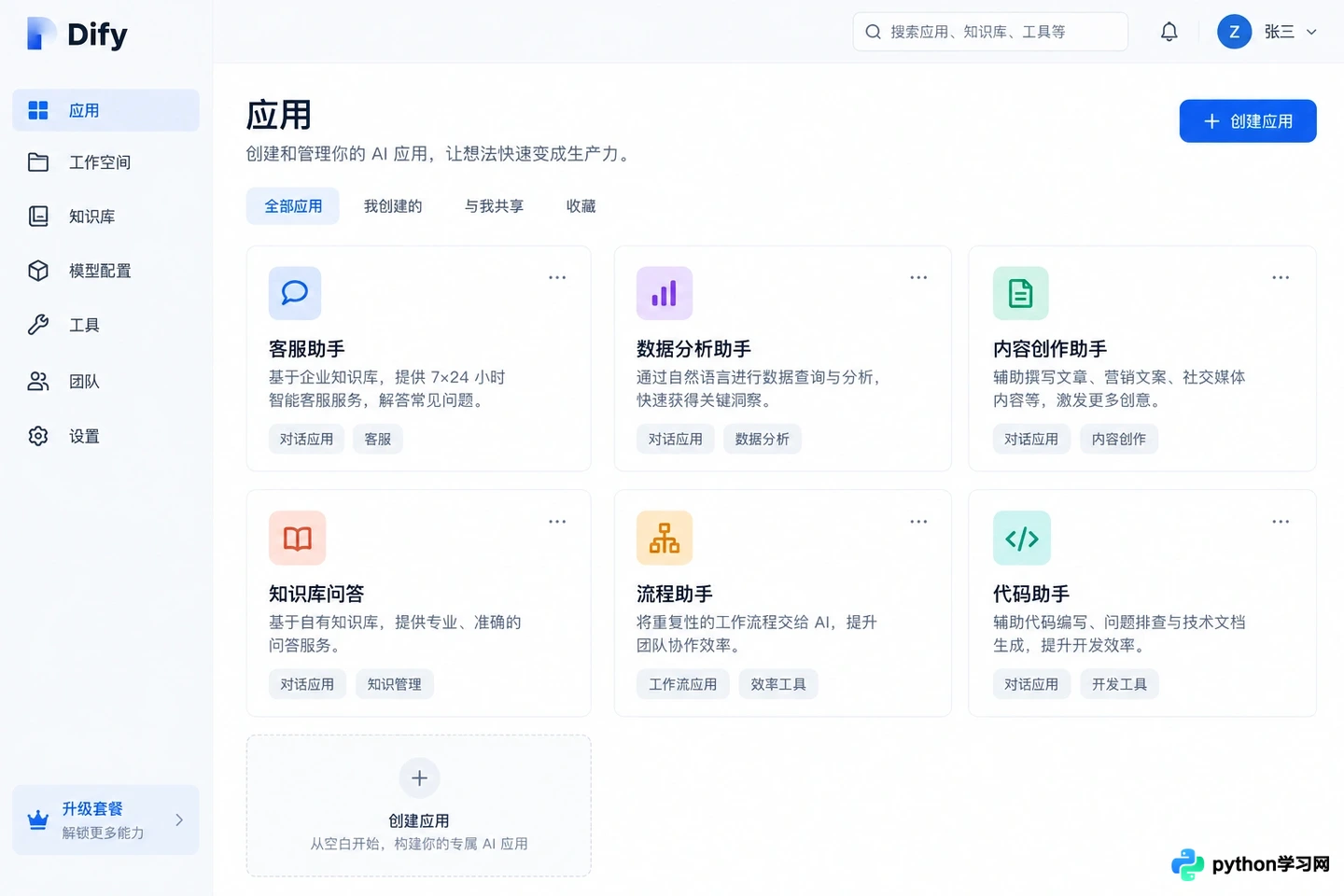Open the 知识库问答 app title

[316, 594]
